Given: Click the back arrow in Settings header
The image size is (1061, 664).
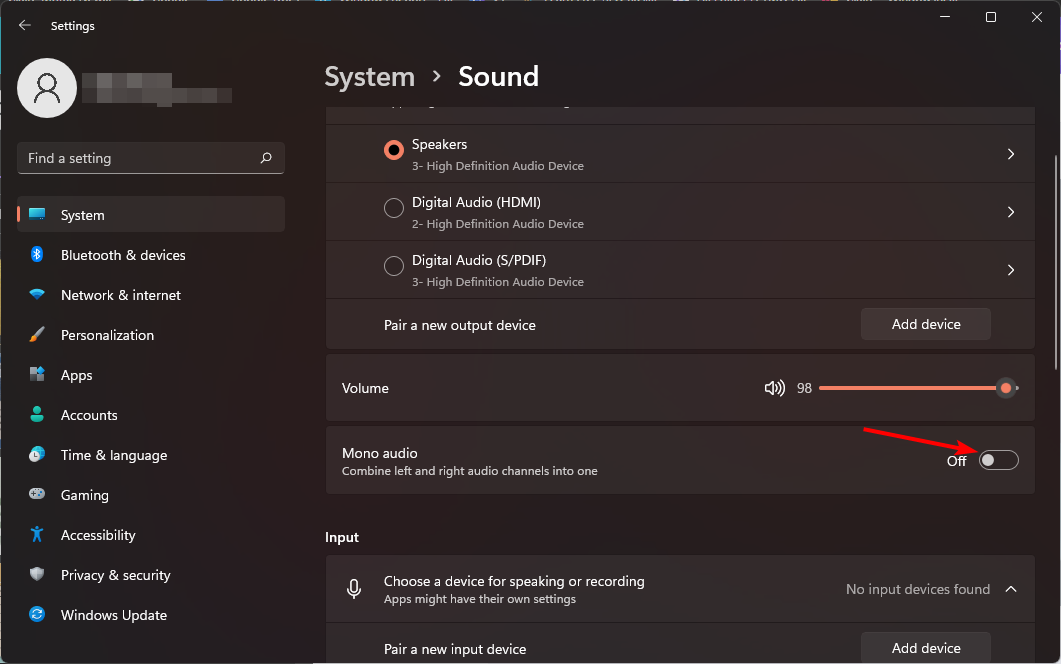Looking at the screenshot, I should 25,26.
